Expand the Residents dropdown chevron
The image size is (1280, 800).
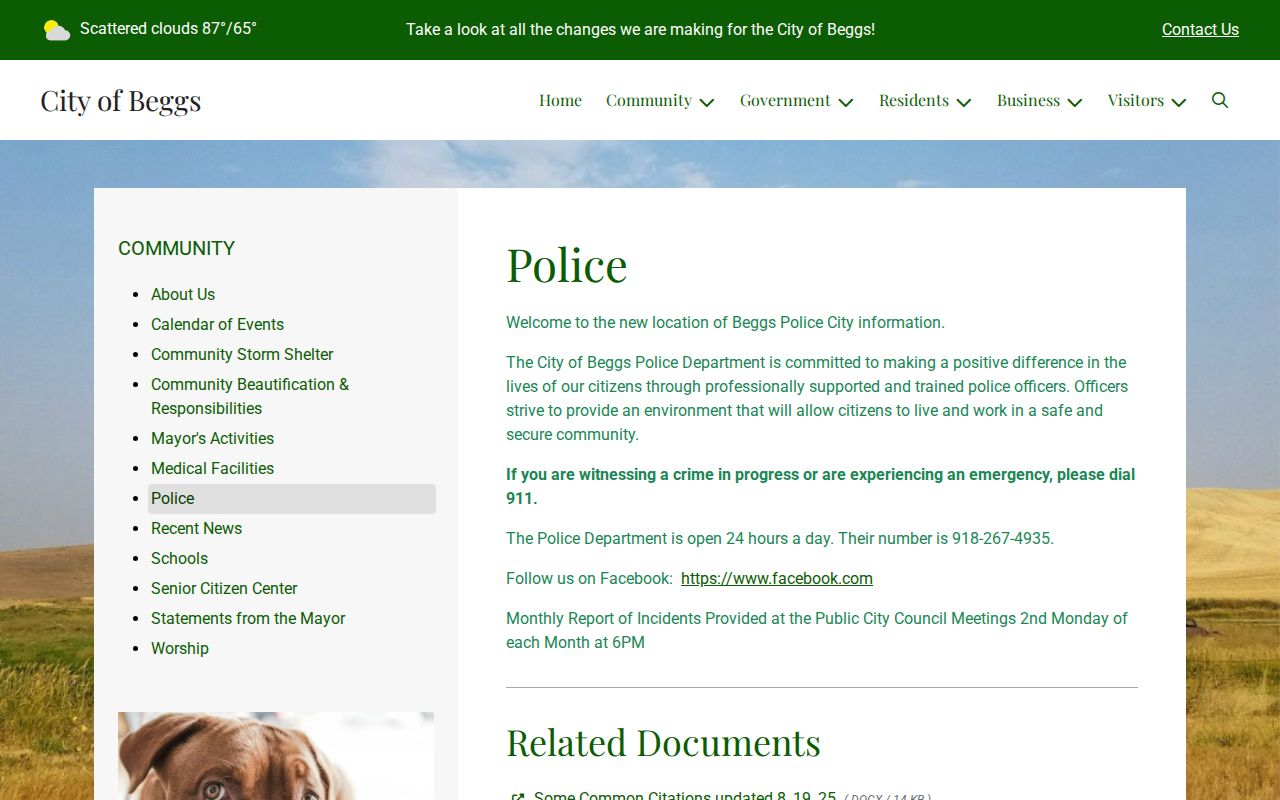[964, 102]
